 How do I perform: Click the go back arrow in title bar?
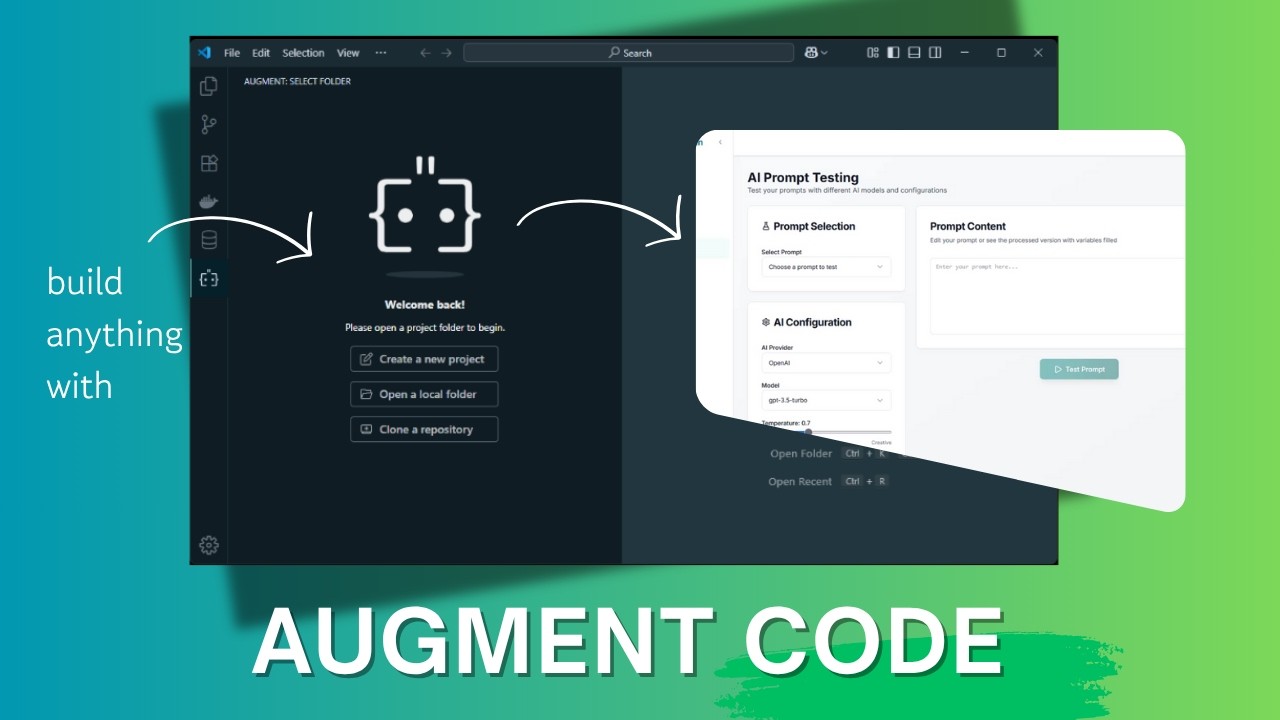[425, 53]
